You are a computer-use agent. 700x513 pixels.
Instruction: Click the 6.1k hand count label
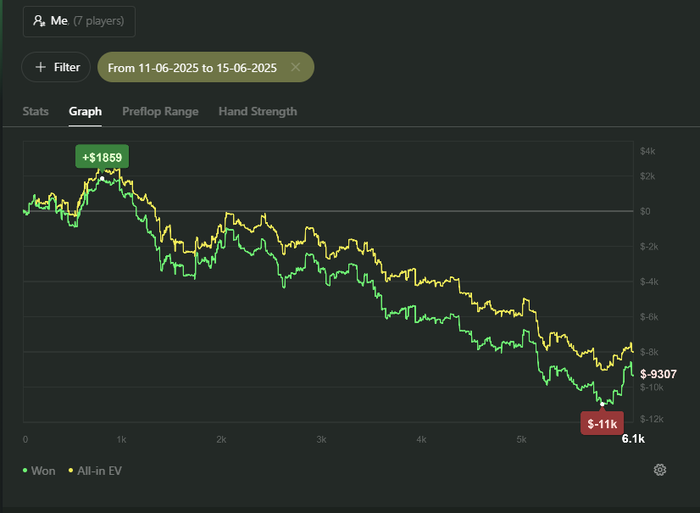tap(633, 439)
